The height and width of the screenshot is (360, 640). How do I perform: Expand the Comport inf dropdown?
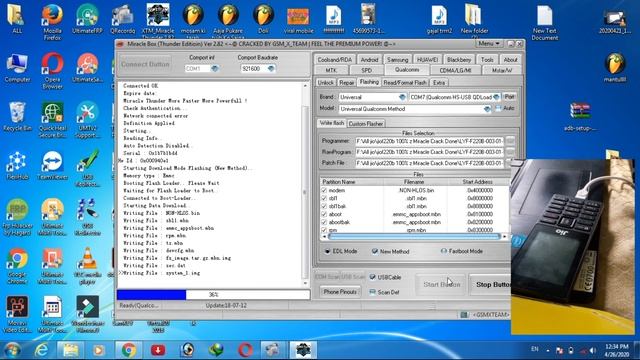click(215, 69)
